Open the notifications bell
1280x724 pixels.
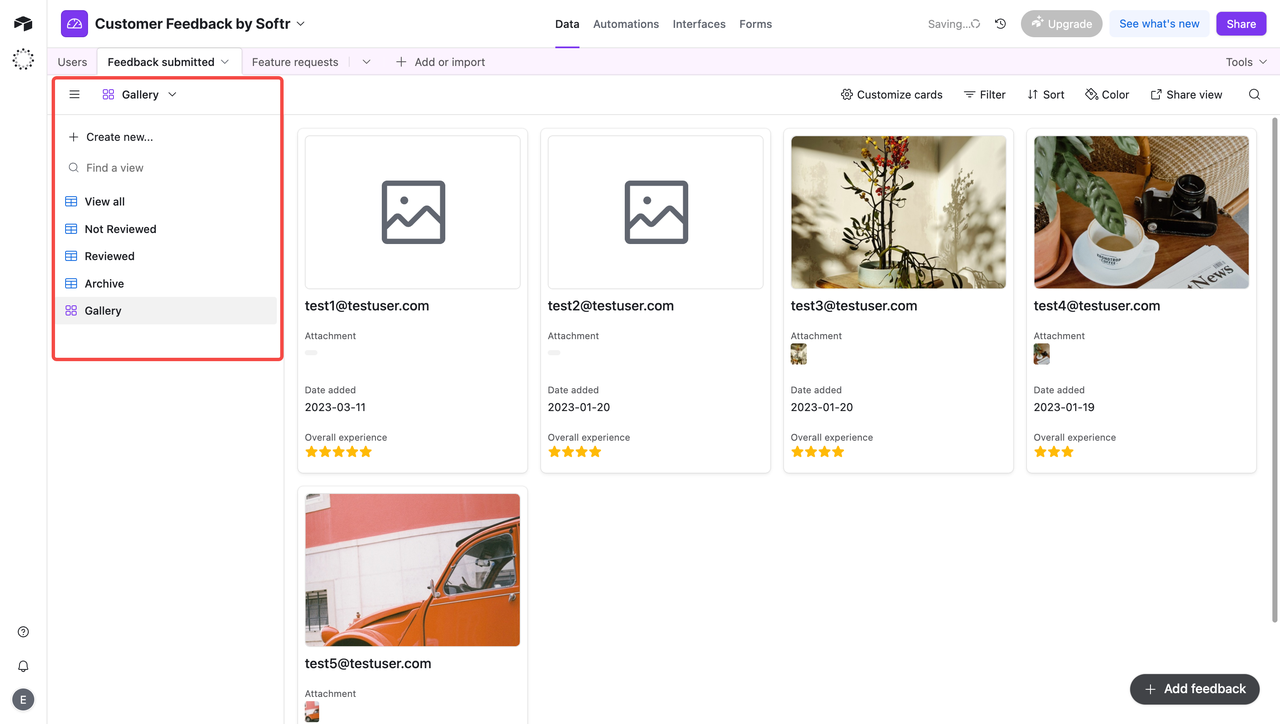pyautogui.click(x=22, y=665)
